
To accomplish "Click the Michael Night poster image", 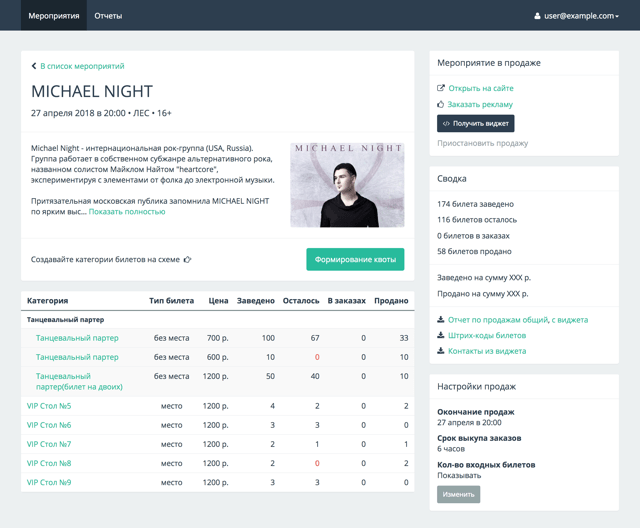I will (347, 185).
